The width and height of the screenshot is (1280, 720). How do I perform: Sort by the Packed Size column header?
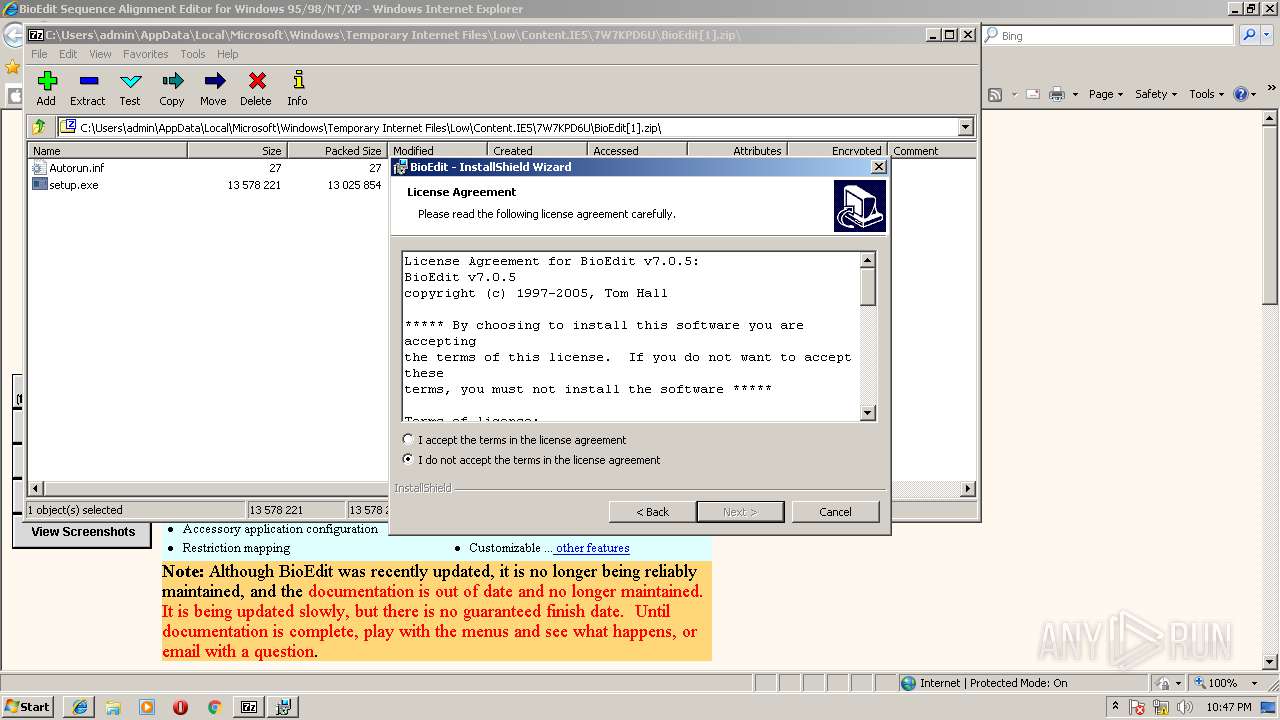(x=337, y=150)
